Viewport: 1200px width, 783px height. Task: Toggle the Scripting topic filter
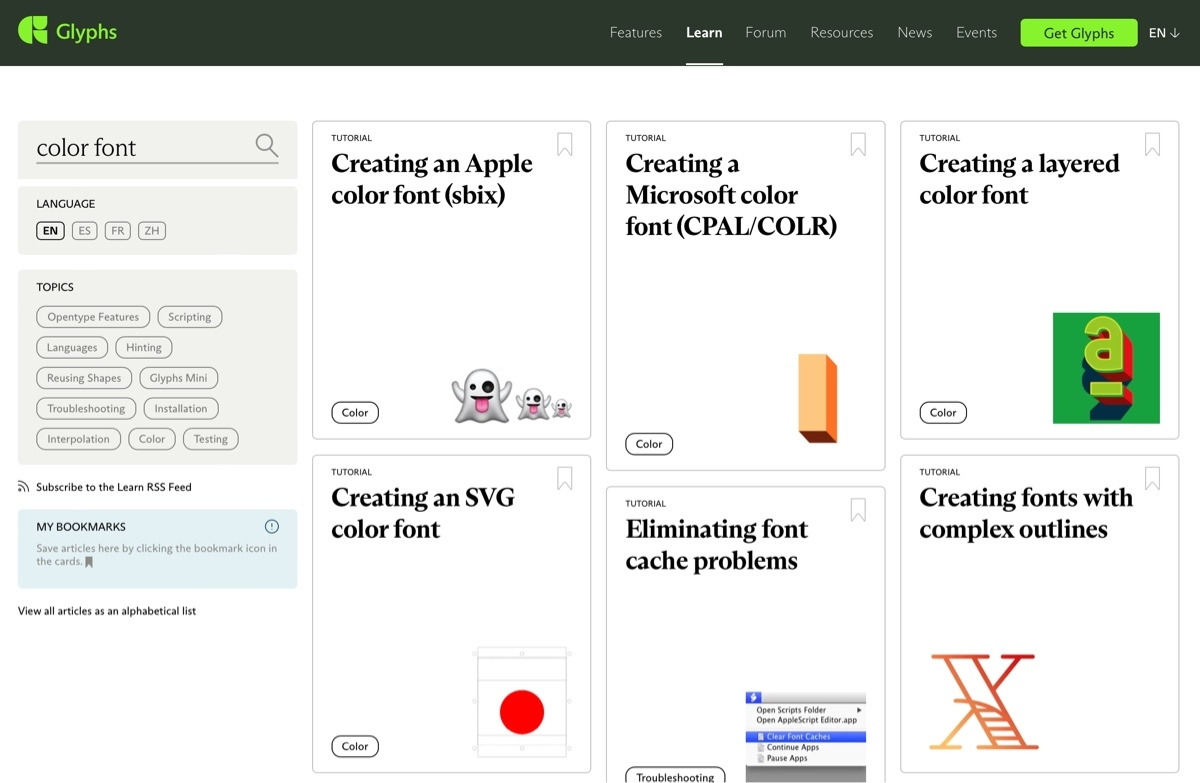190,317
